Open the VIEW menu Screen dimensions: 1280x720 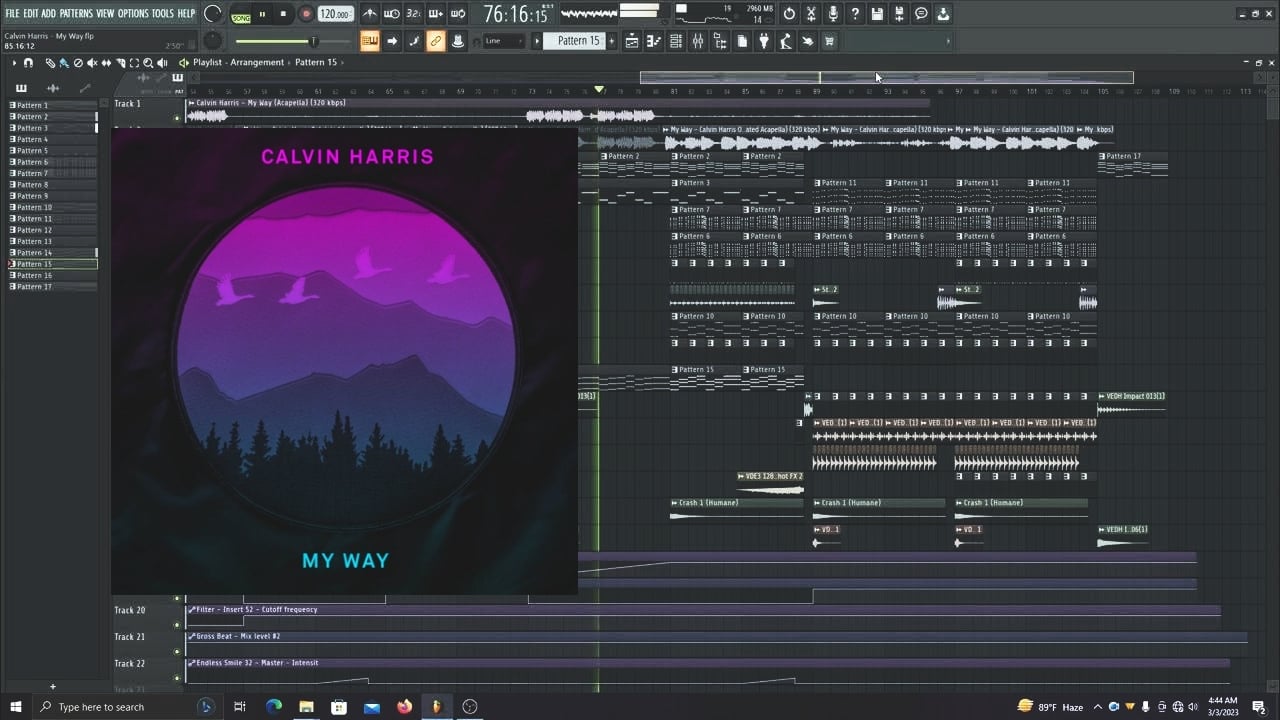click(105, 13)
